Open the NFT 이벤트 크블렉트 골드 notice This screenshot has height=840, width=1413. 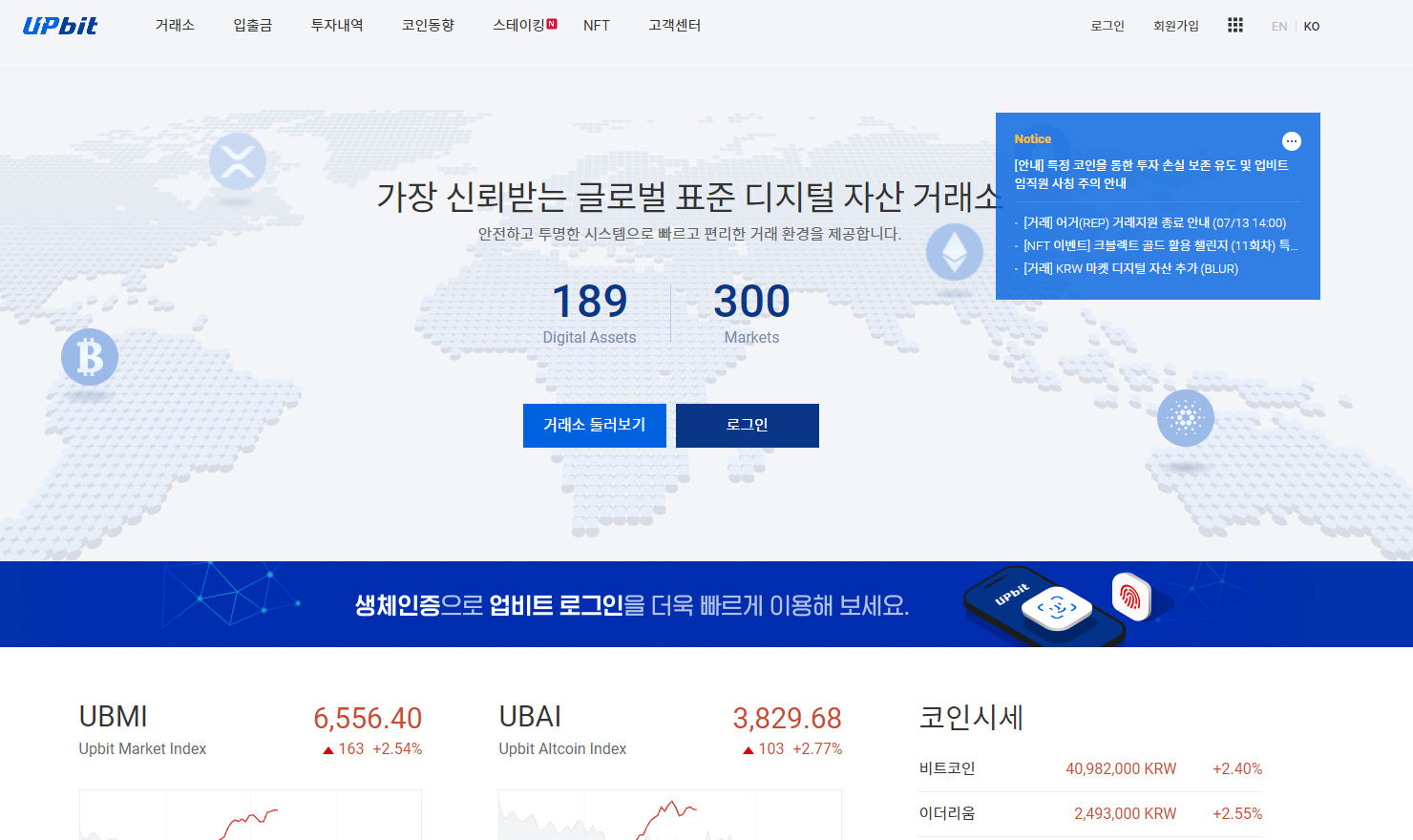coord(1160,245)
